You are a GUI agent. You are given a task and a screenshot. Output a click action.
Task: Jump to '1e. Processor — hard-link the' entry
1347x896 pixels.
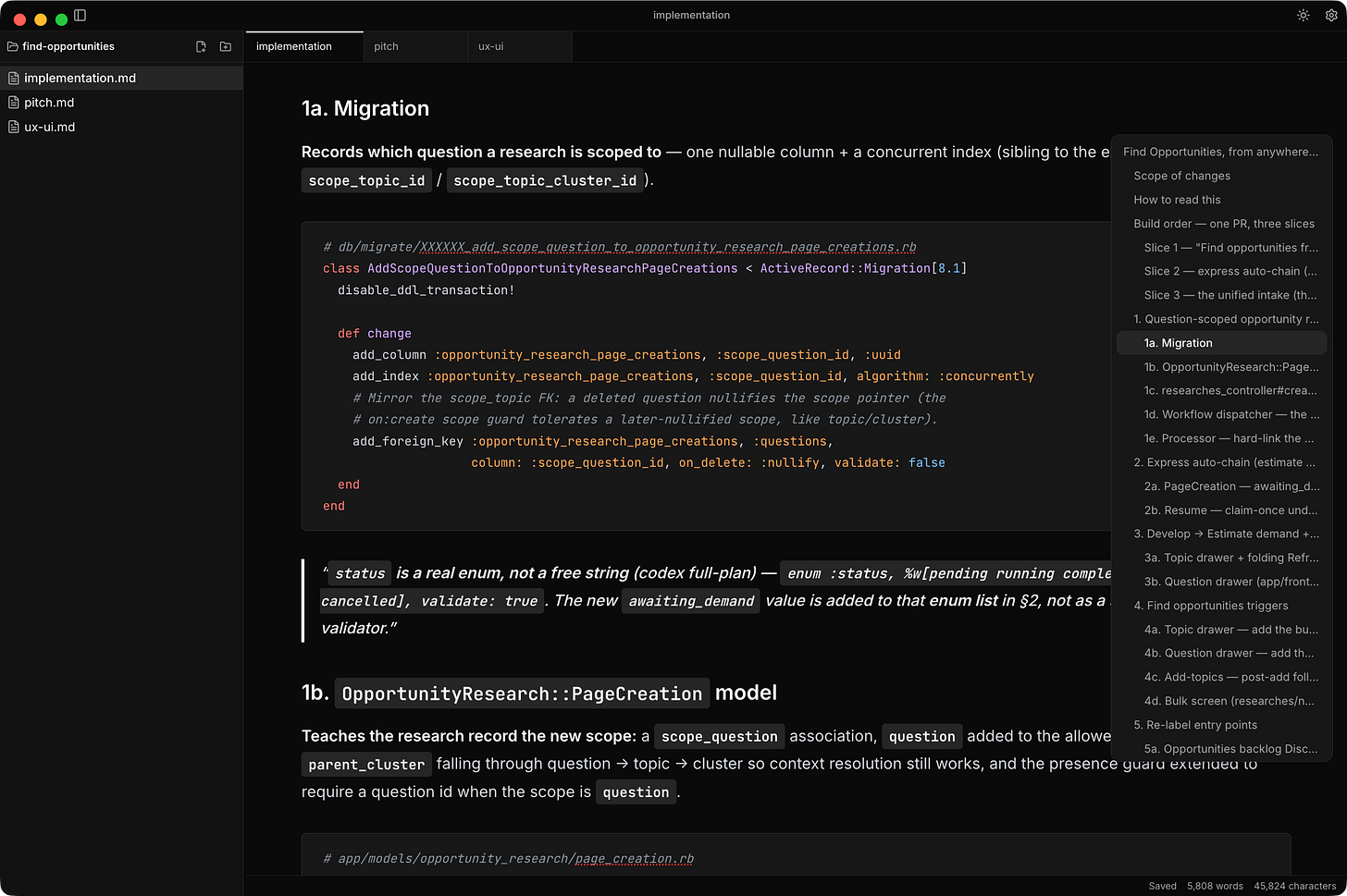tap(1221, 438)
